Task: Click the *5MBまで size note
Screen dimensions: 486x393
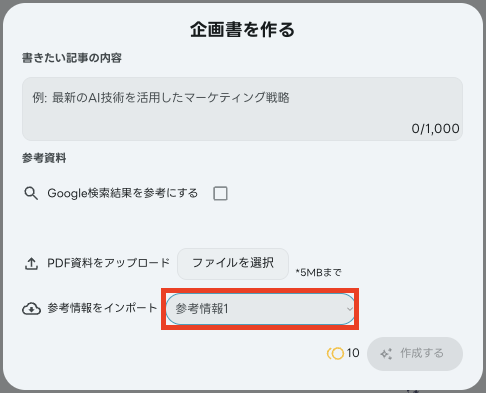Action: point(319,273)
